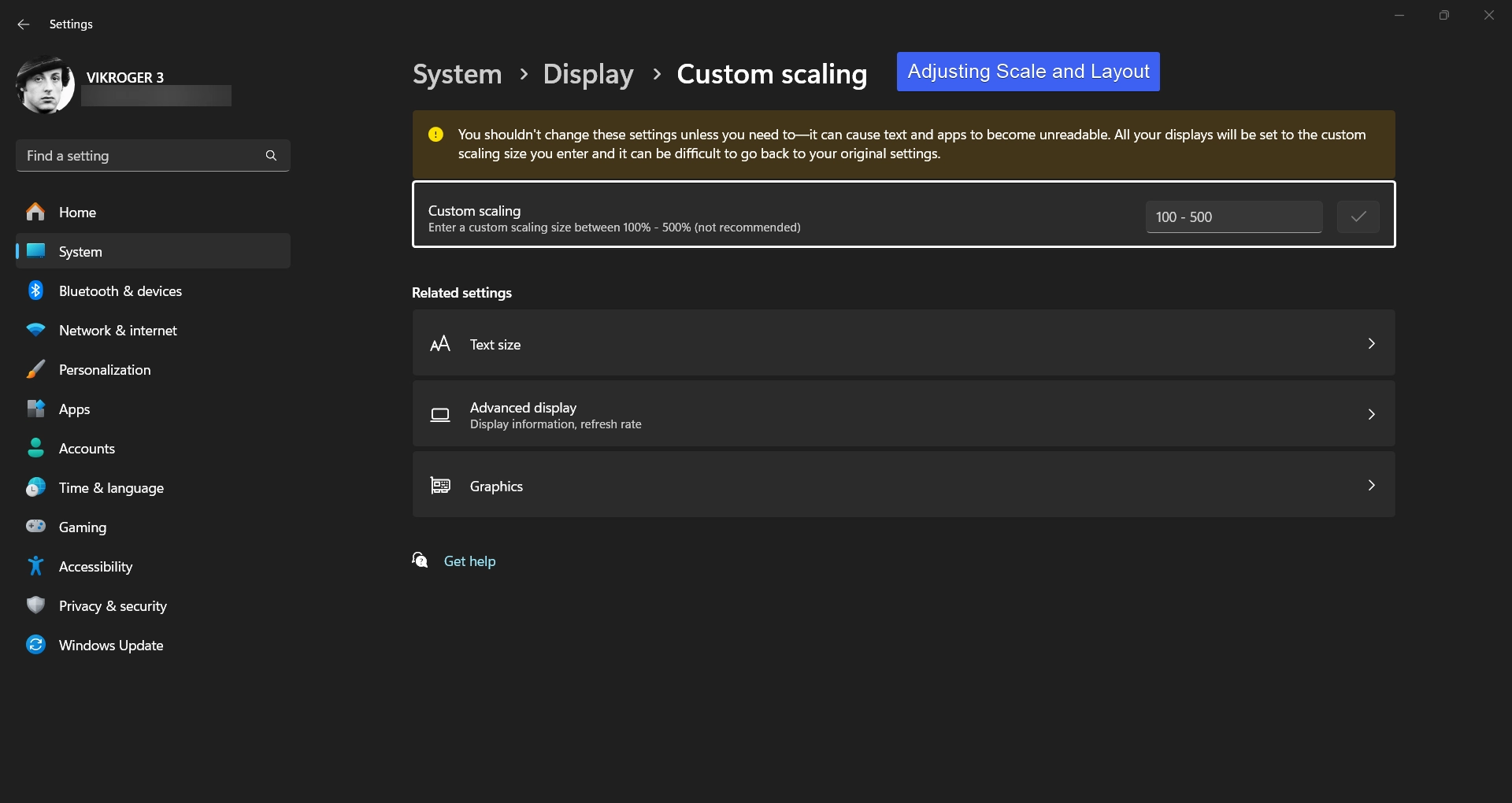Screen dimensions: 1512x803
Task: Open Time & language settings
Action: point(153,487)
